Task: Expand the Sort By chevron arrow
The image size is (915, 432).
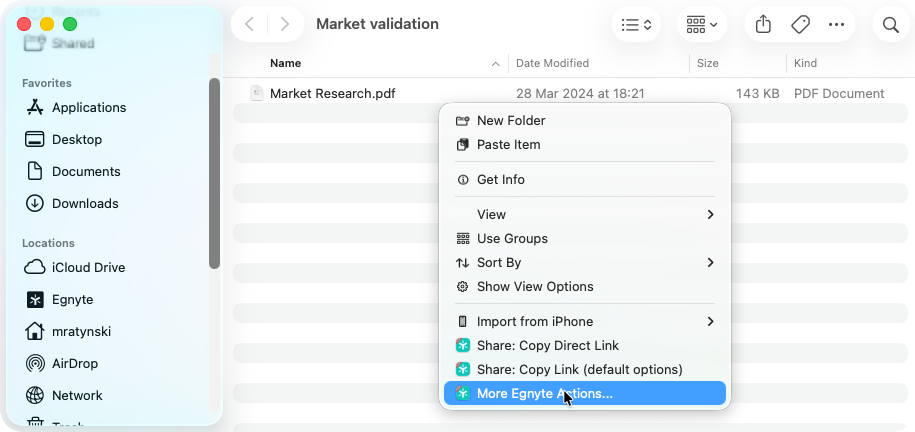Action: (x=710, y=263)
